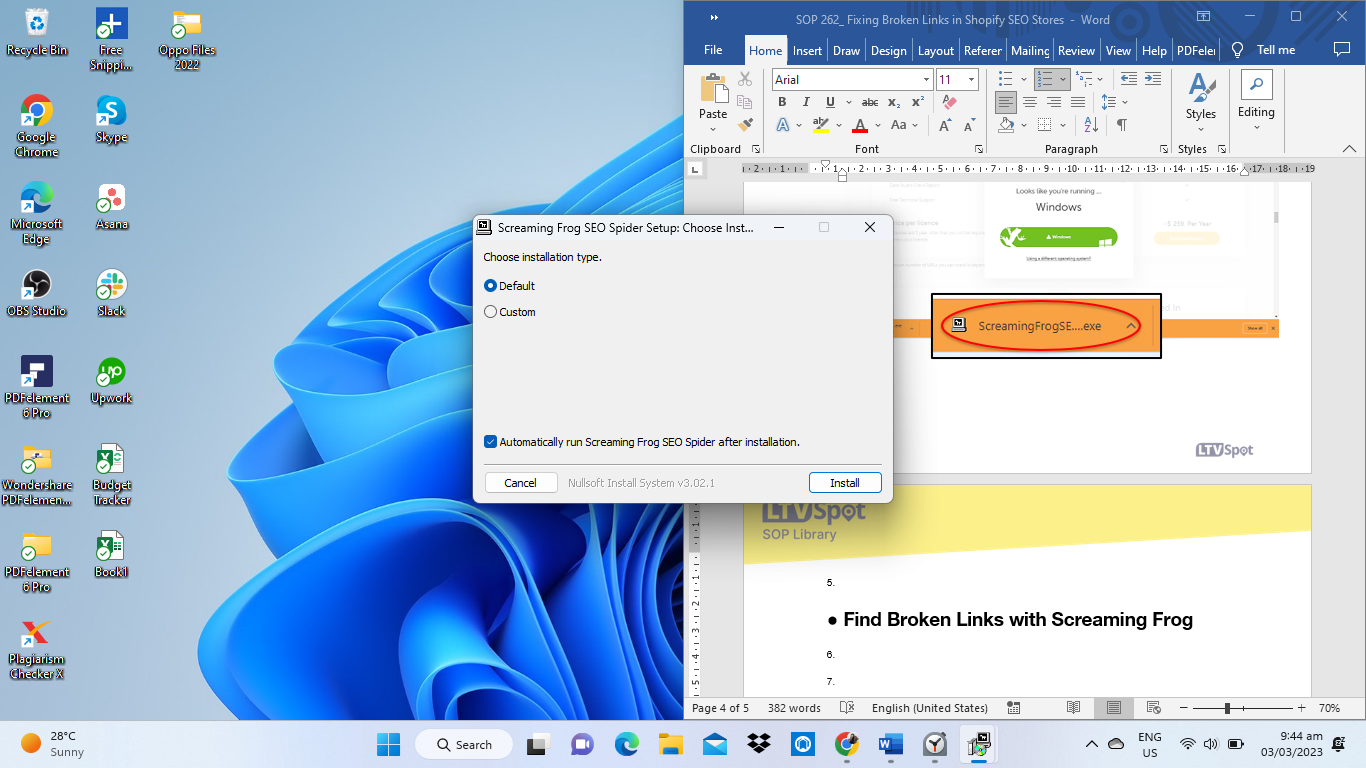Click the Borders icon
This screenshot has width=1366, height=768.
click(x=1045, y=125)
